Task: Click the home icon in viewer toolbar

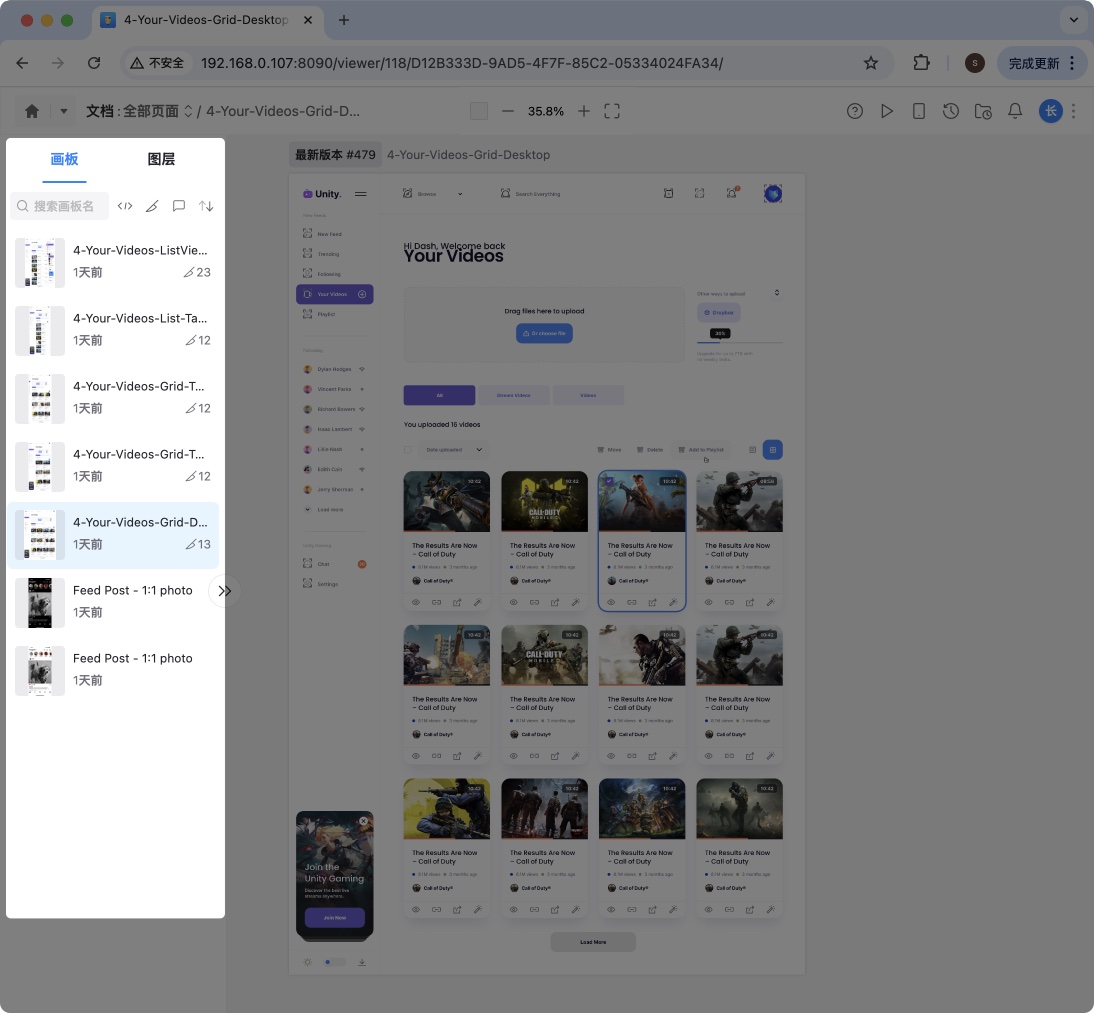Action: tap(32, 111)
